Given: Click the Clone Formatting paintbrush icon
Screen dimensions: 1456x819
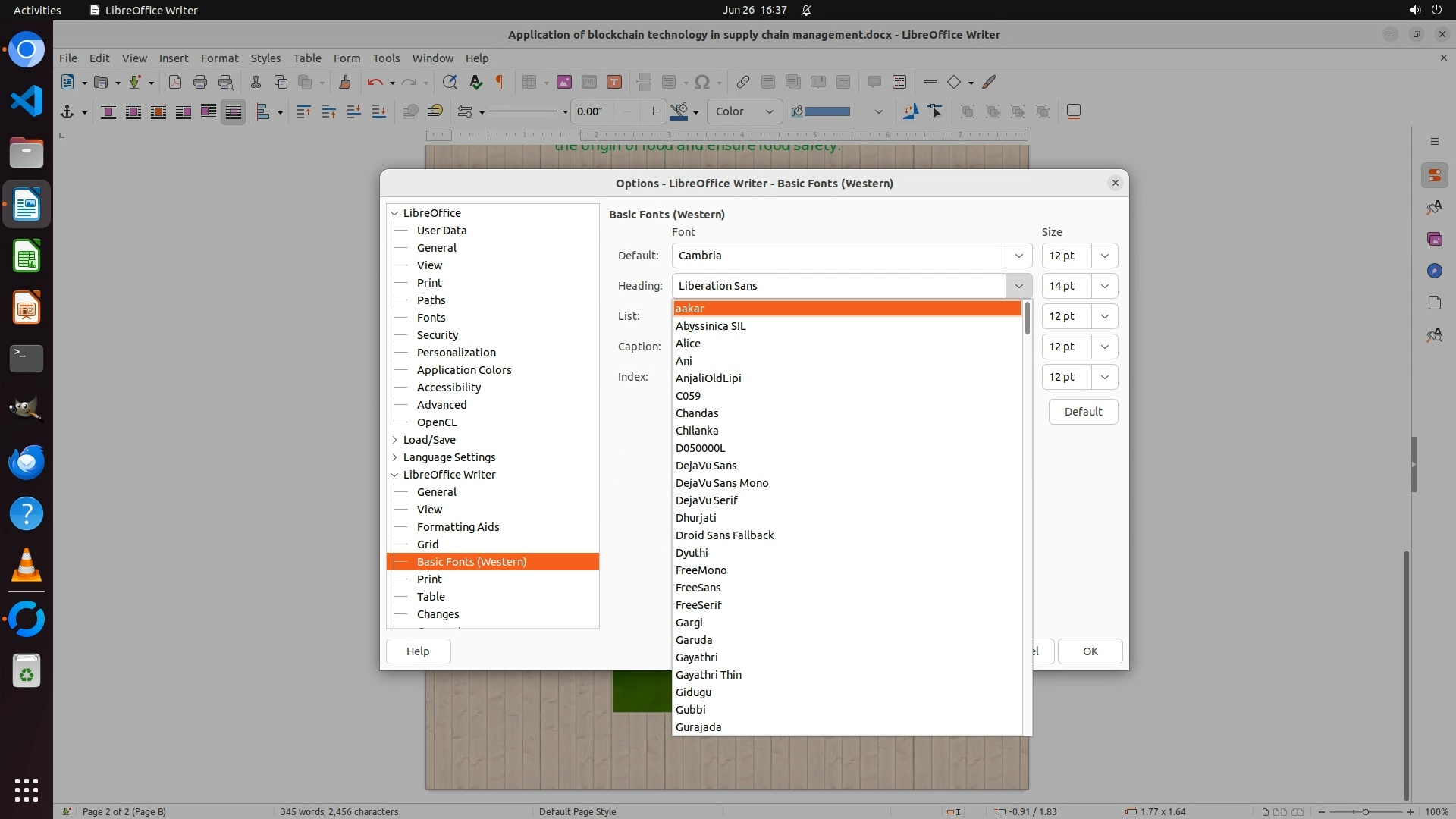Looking at the screenshot, I should click(345, 82).
